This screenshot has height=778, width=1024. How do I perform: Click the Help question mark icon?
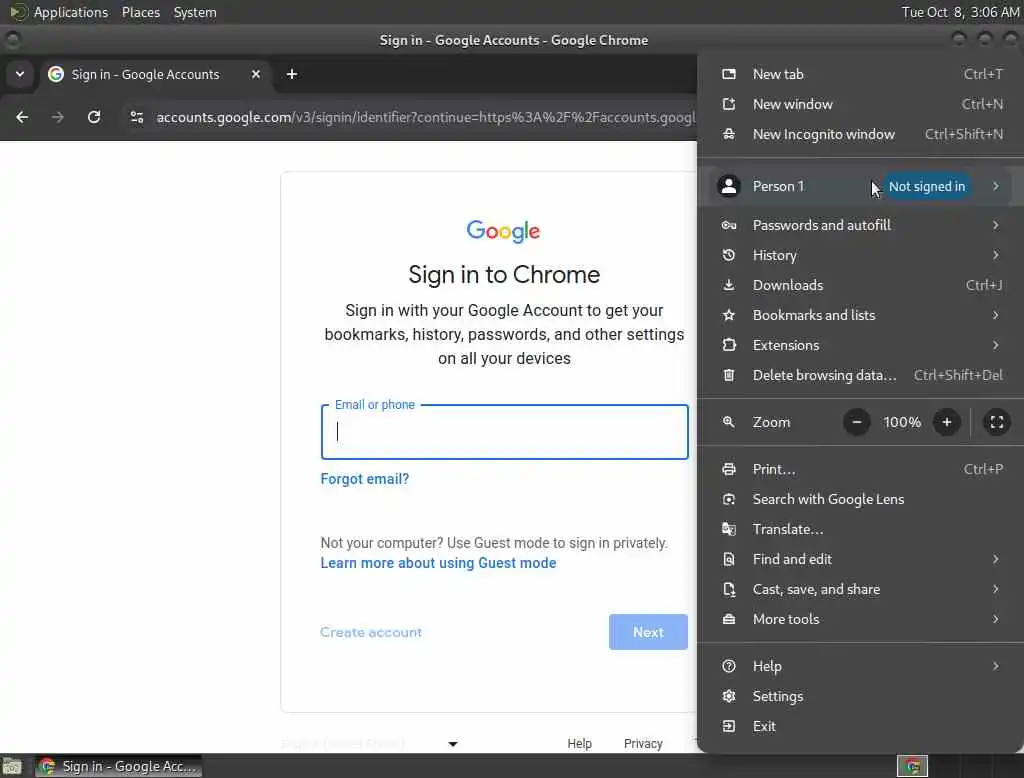coord(729,666)
